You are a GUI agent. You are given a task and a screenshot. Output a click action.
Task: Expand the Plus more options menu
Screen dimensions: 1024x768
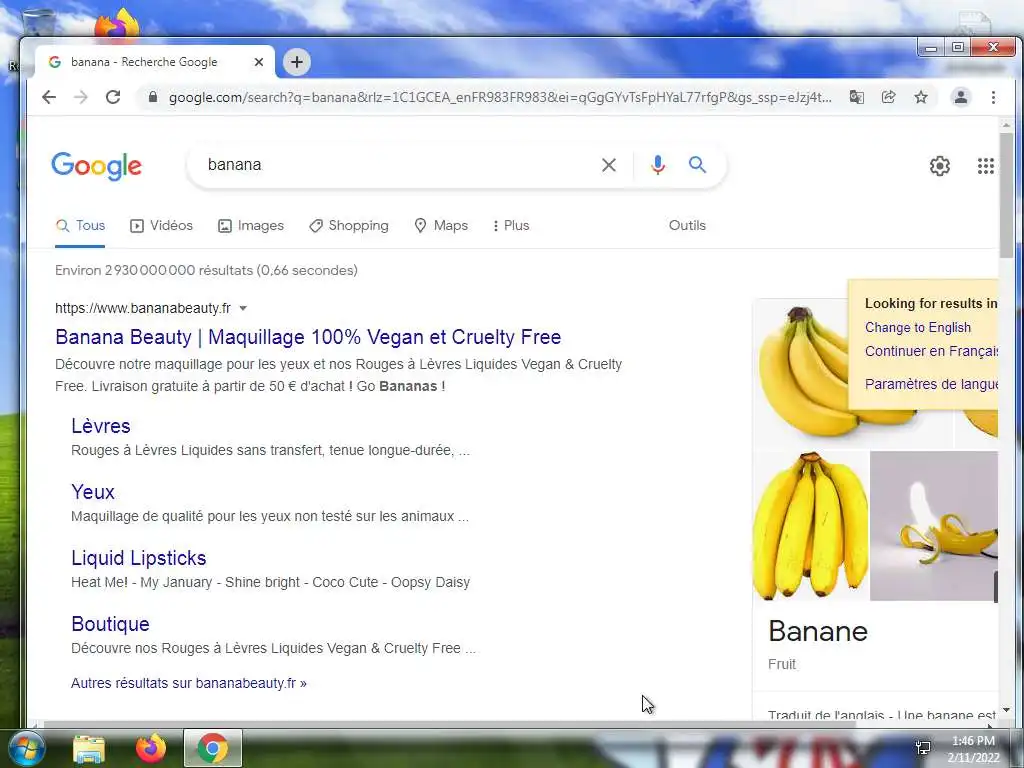click(x=511, y=226)
